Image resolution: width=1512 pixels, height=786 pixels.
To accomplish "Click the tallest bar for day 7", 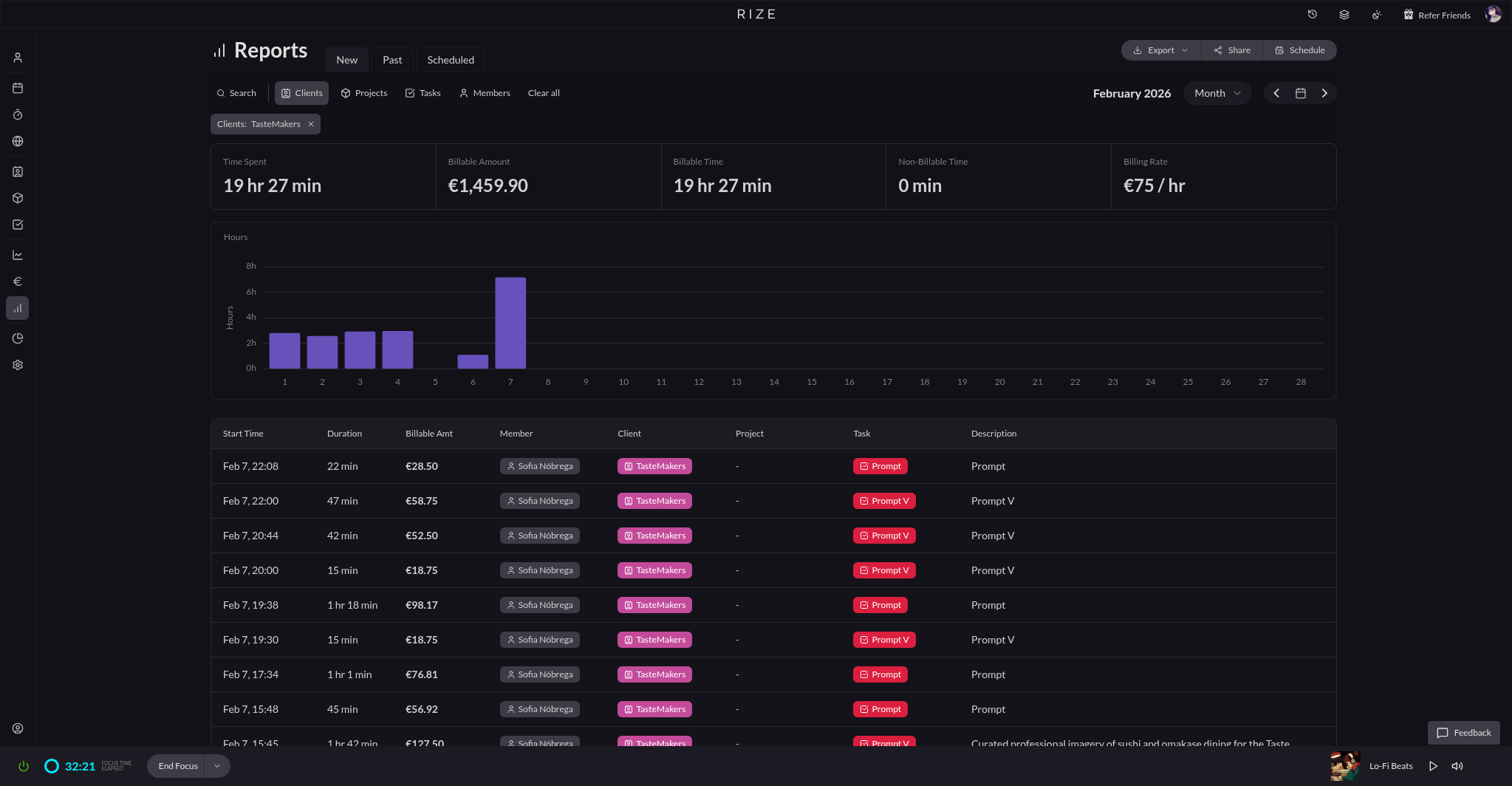I will pos(510,323).
